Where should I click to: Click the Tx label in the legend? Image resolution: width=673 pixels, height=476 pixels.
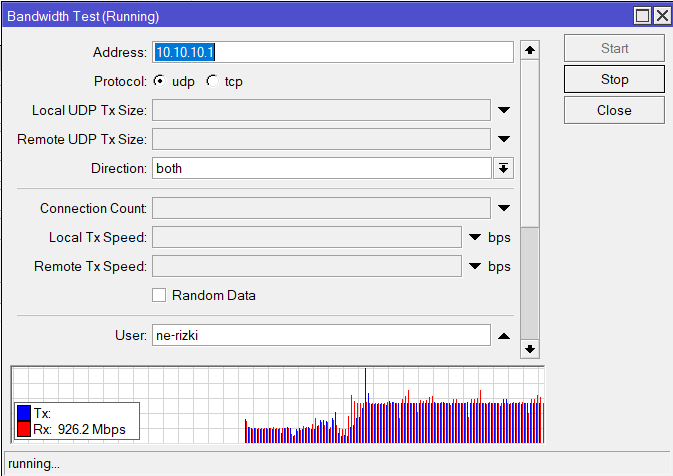pyautogui.click(x=42, y=413)
